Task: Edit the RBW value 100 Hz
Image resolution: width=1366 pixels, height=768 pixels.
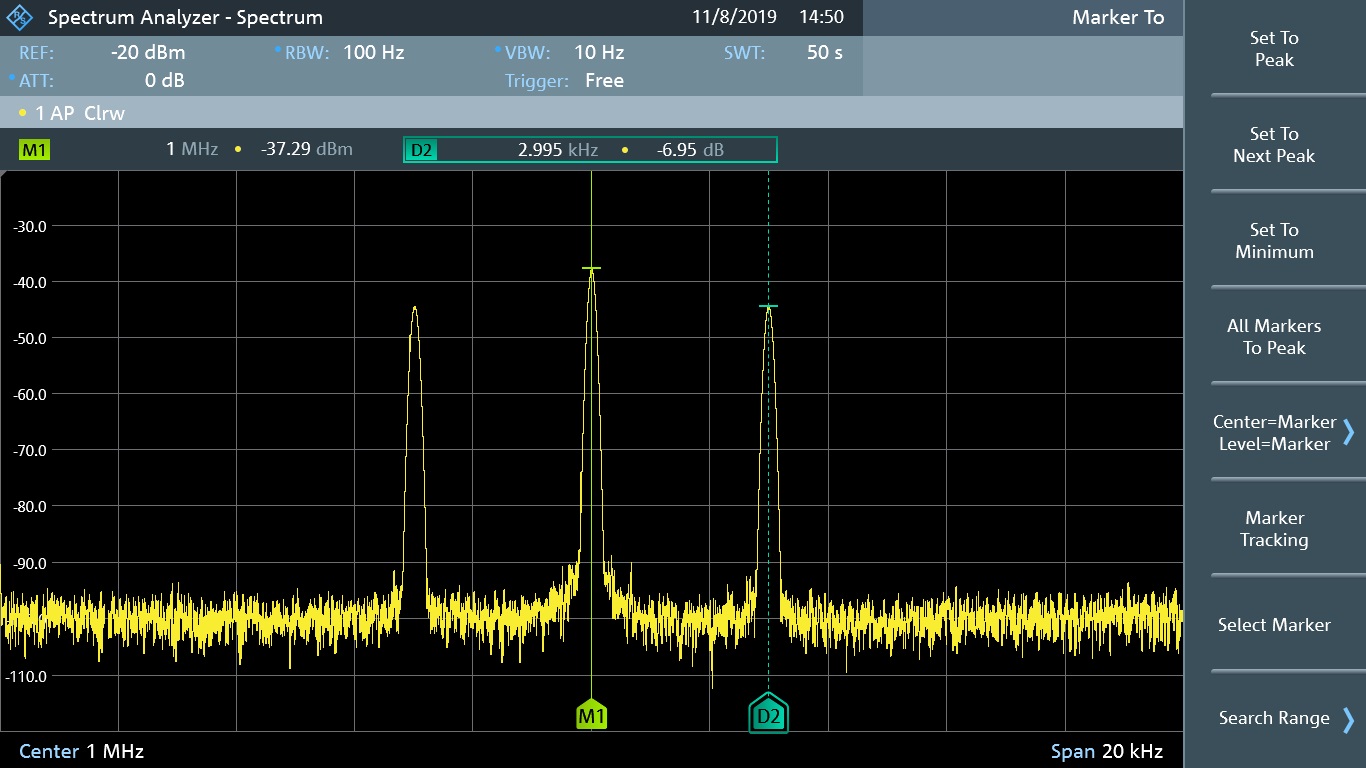Action: point(373,52)
